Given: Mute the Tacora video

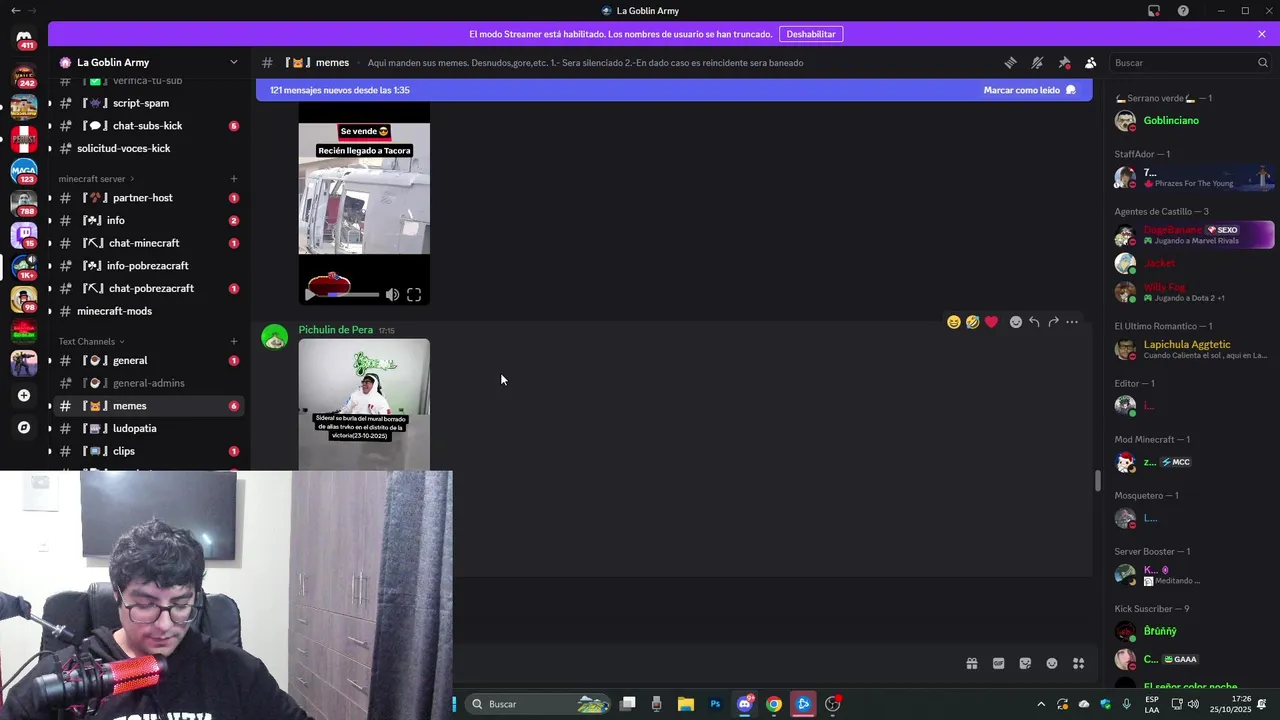Looking at the screenshot, I should pyautogui.click(x=392, y=294).
